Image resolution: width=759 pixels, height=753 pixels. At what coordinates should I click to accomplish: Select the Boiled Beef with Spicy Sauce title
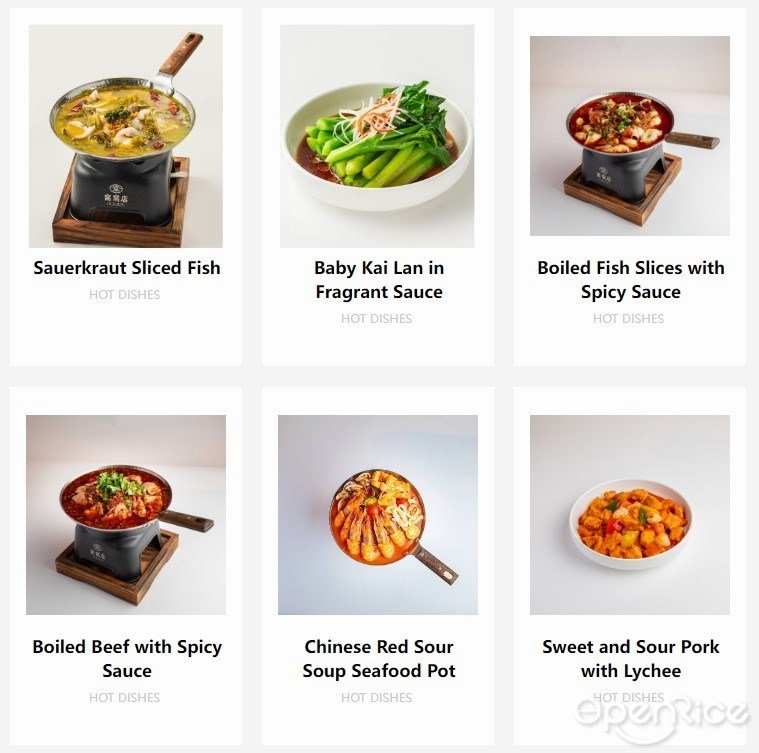[127, 659]
